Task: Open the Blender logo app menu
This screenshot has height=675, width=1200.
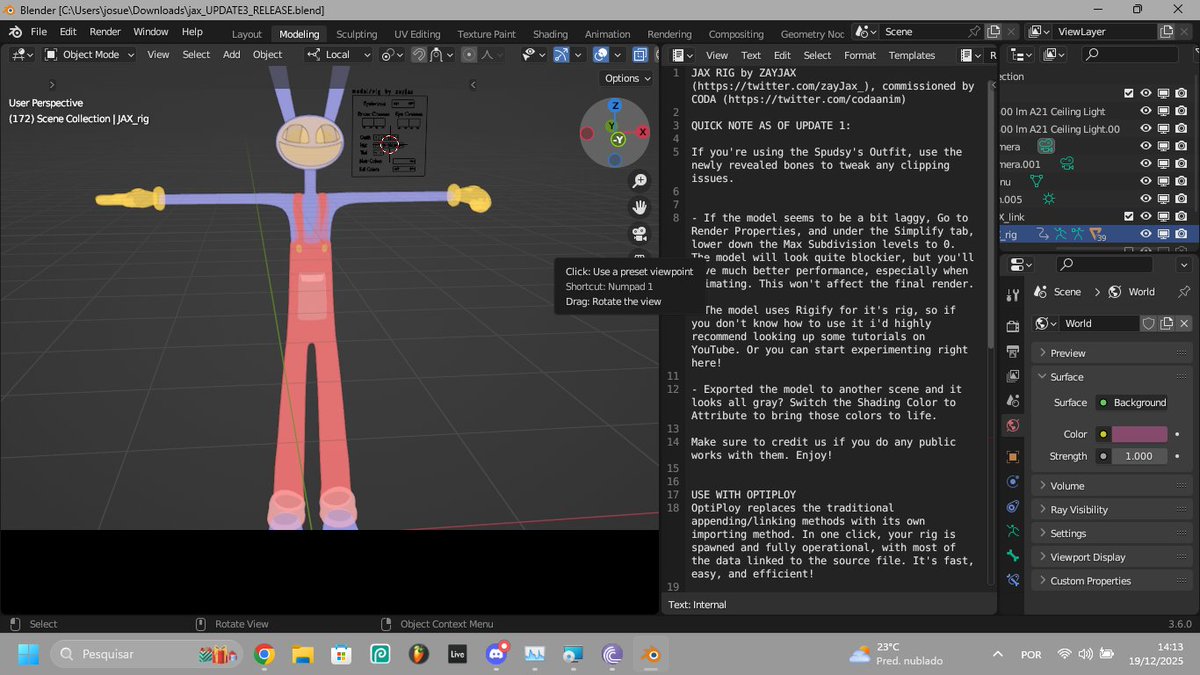Action: pos(16,32)
